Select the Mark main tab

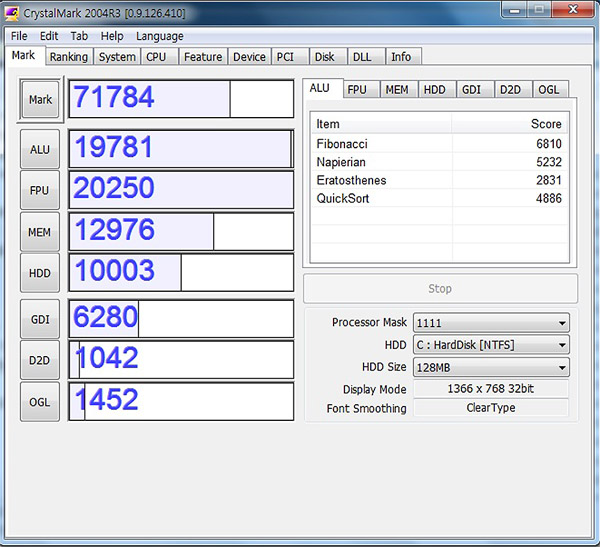[24, 56]
